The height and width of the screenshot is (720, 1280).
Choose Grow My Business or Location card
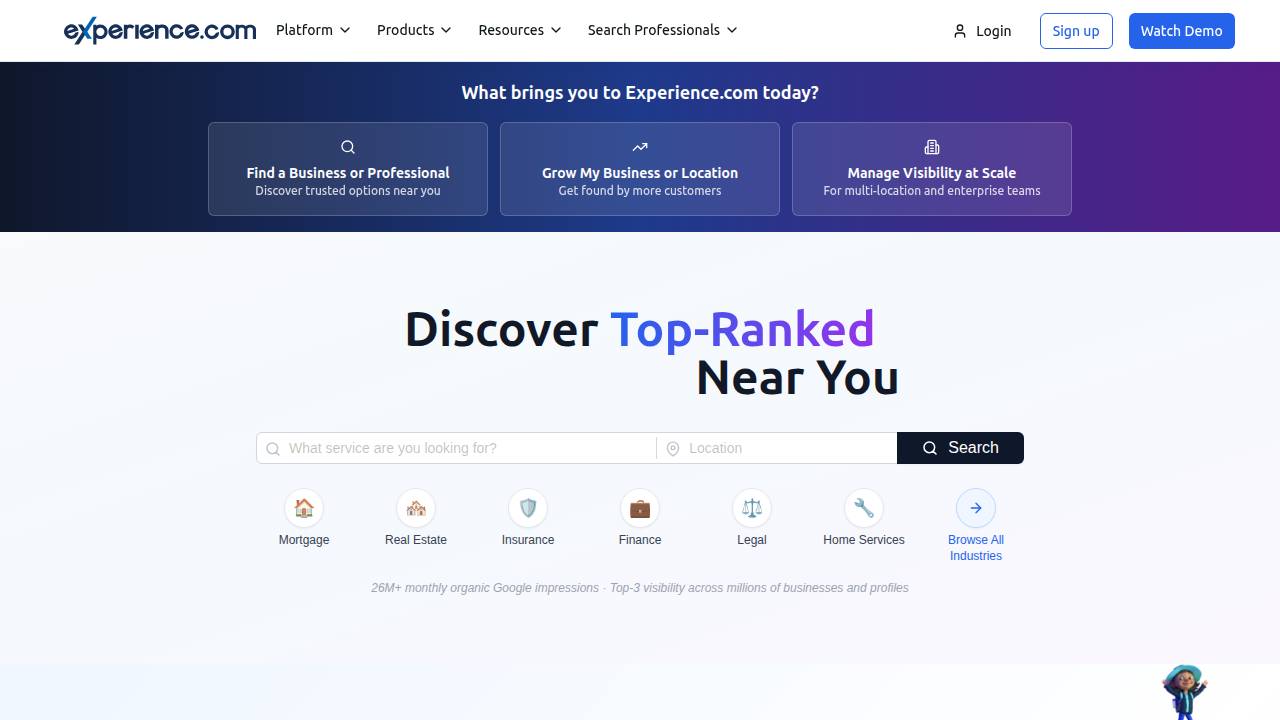click(640, 169)
